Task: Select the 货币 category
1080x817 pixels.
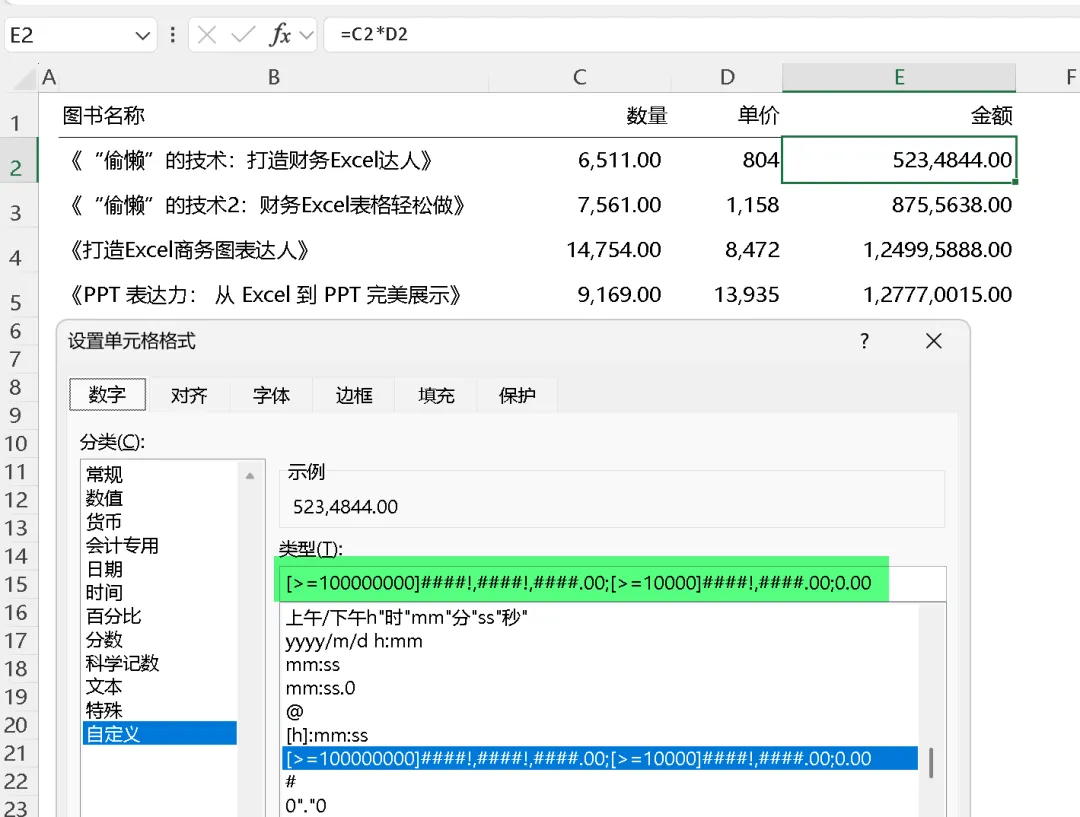Action: click(x=159, y=521)
